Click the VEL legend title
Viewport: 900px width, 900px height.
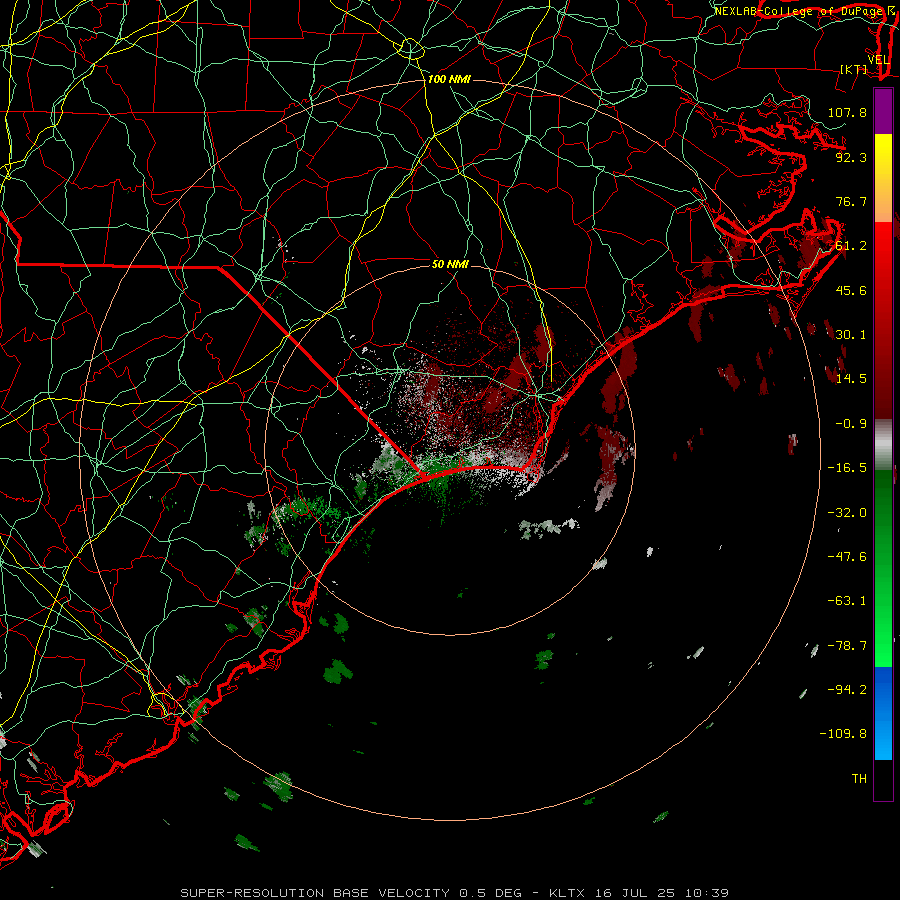point(878,60)
